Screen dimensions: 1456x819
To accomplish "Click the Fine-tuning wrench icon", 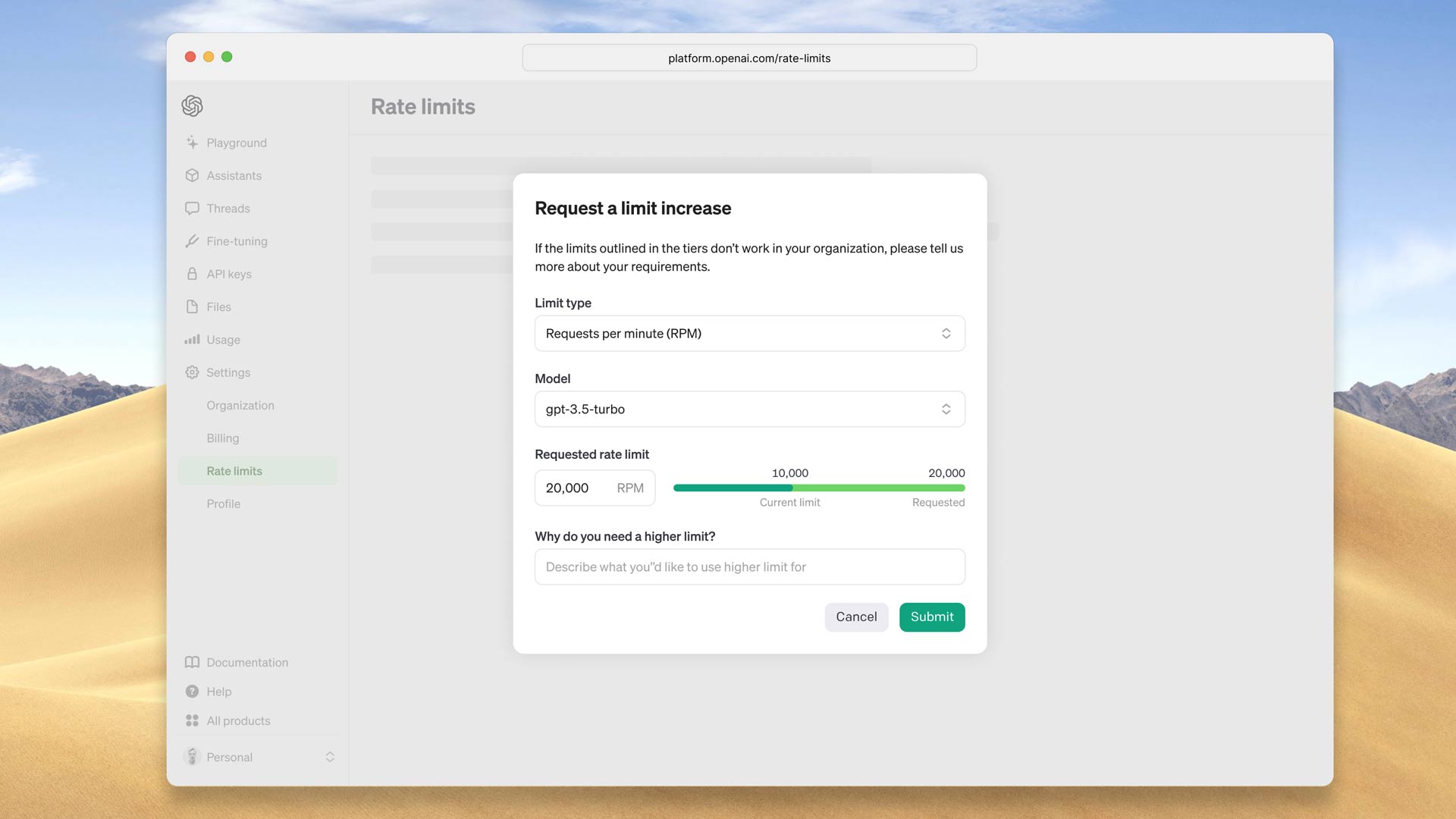I will click(192, 241).
